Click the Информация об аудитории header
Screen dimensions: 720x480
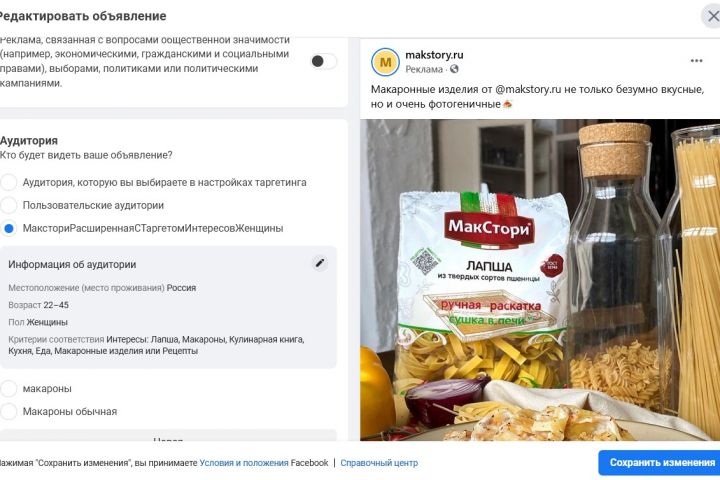click(x=72, y=264)
